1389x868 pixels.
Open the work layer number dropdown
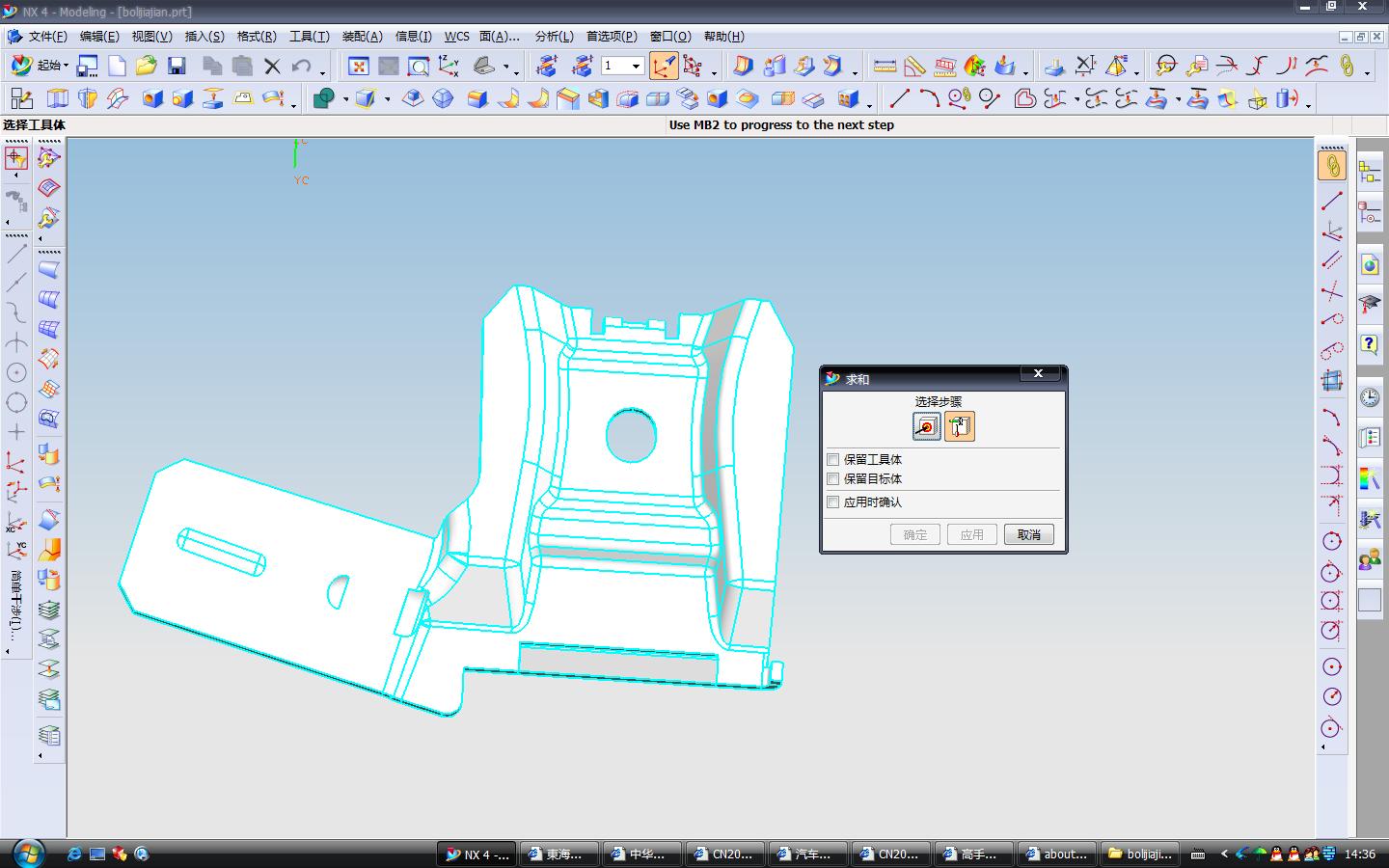click(x=636, y=66)
